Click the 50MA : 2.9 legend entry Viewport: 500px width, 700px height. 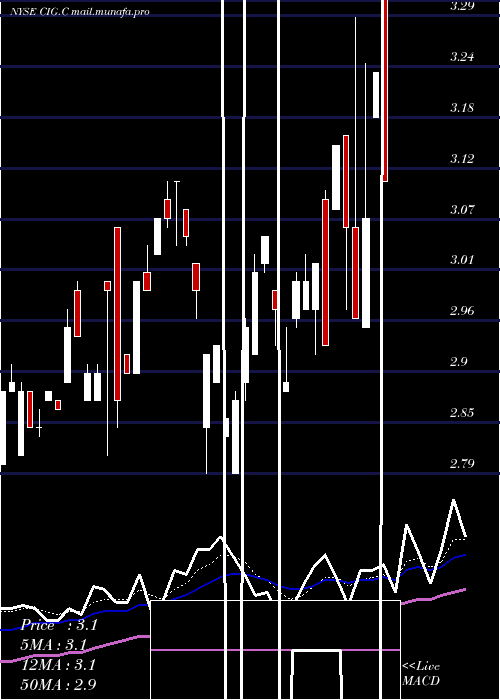click(58, 684)
